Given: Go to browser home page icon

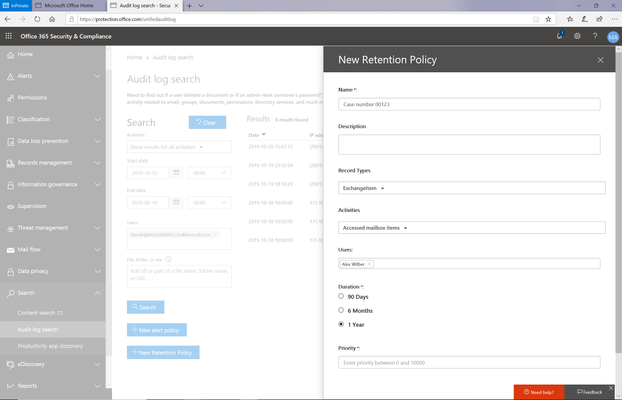Looking at the screenshot, I should pos(52,19).
